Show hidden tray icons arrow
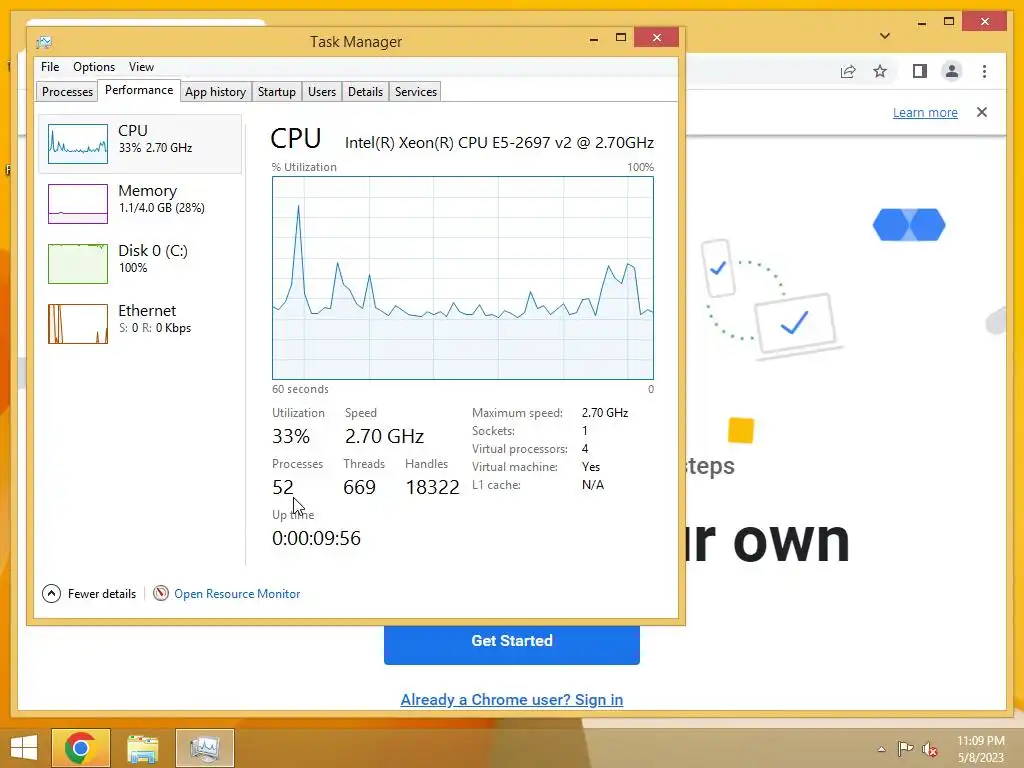Image resolution: width=1024 pixels, height=768 pixels. 882,749
